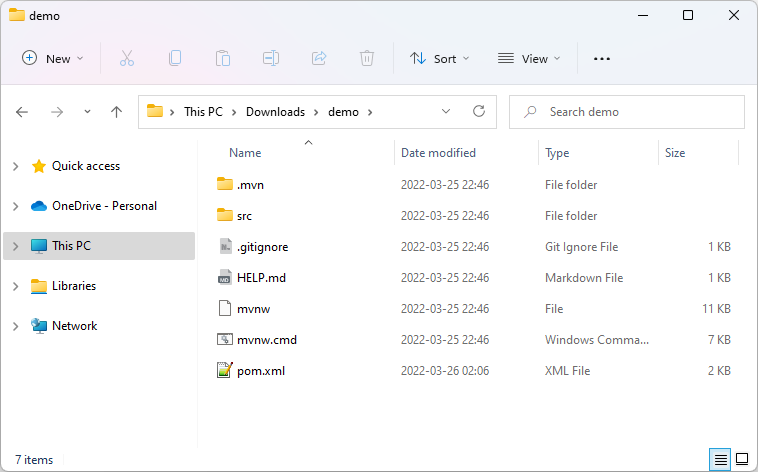The image size is (758, 472).
Task: Select the pom.xml file
Action: point(261,370)
